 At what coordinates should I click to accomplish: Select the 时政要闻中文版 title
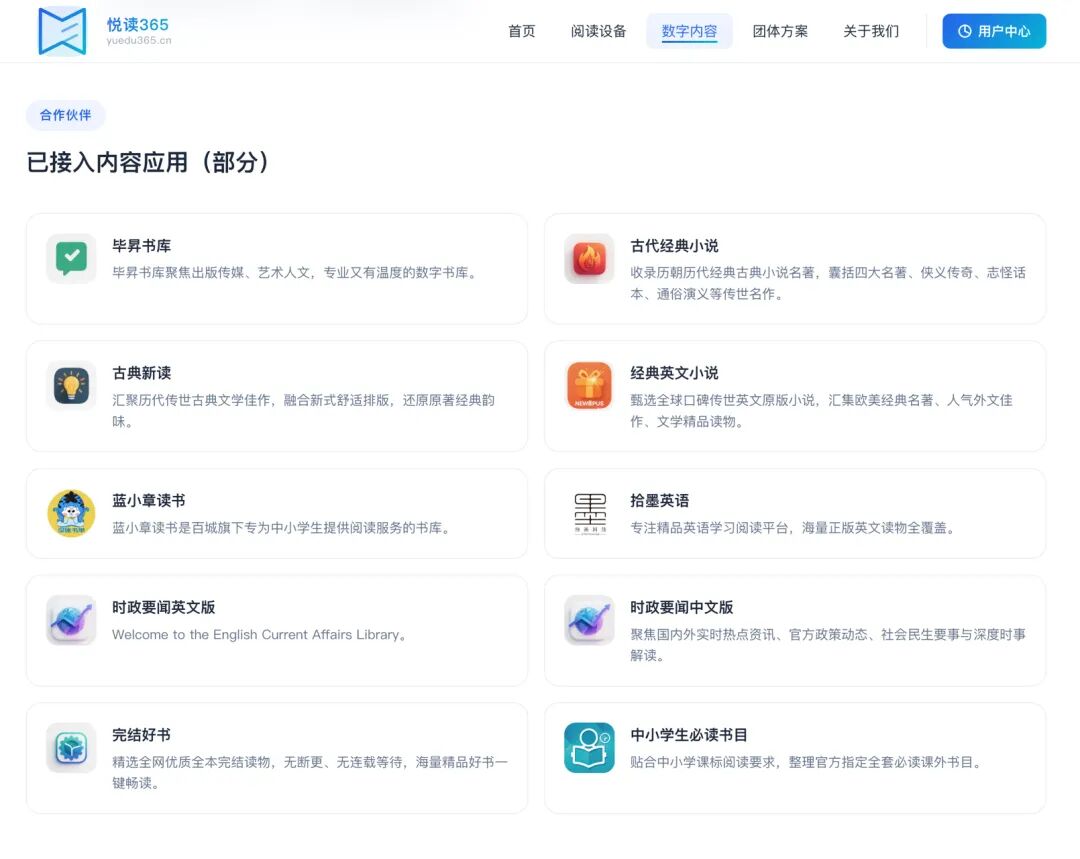[x=682, y=608]
